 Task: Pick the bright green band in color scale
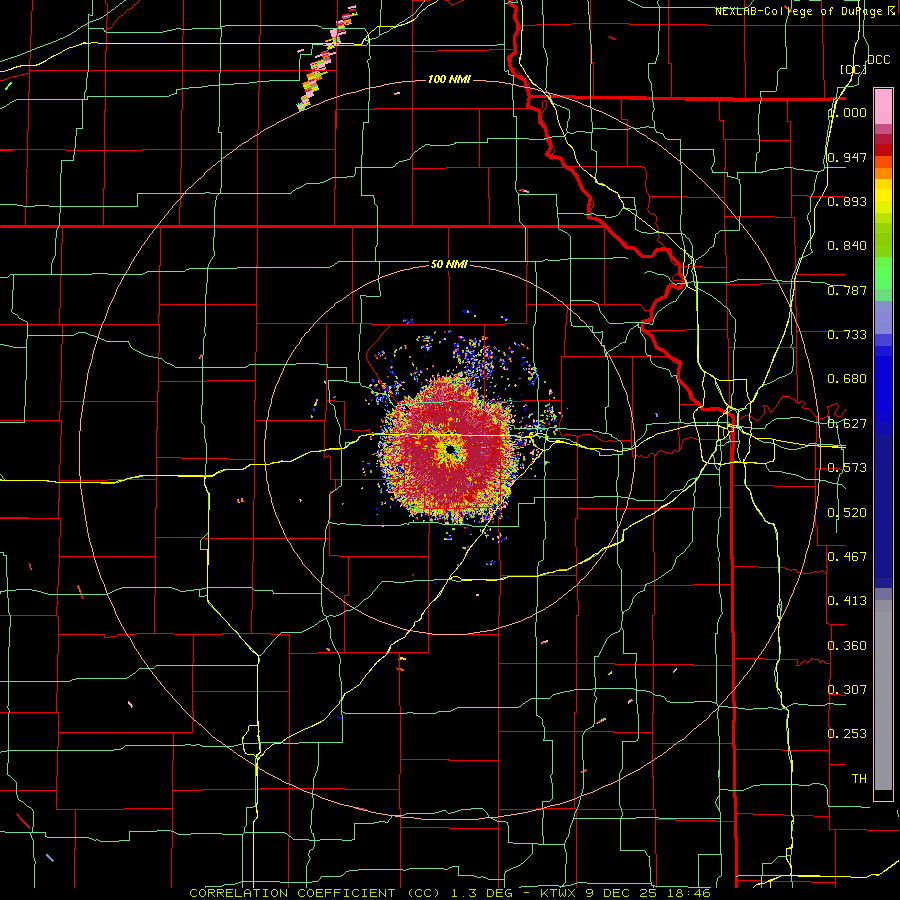(883, 273)
